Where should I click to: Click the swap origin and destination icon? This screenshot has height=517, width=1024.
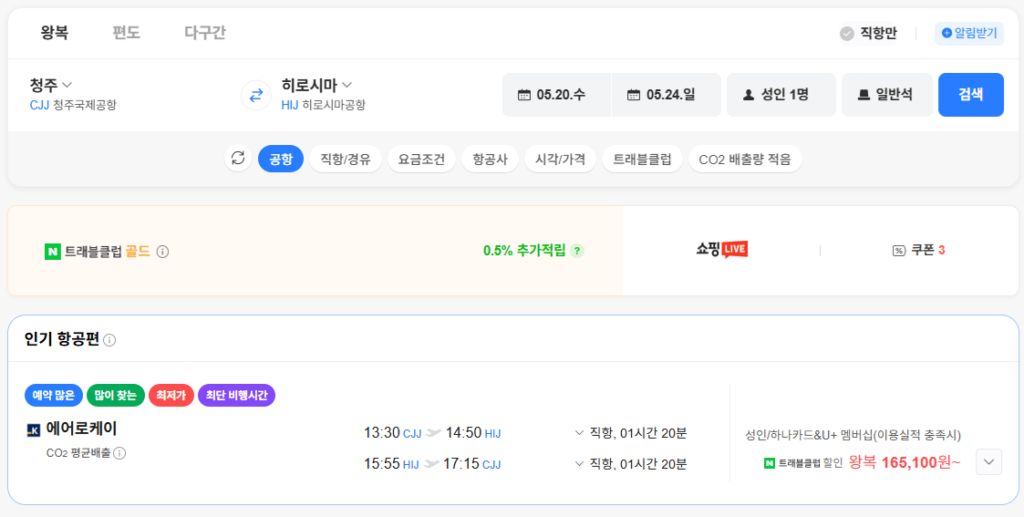[256, 95]
